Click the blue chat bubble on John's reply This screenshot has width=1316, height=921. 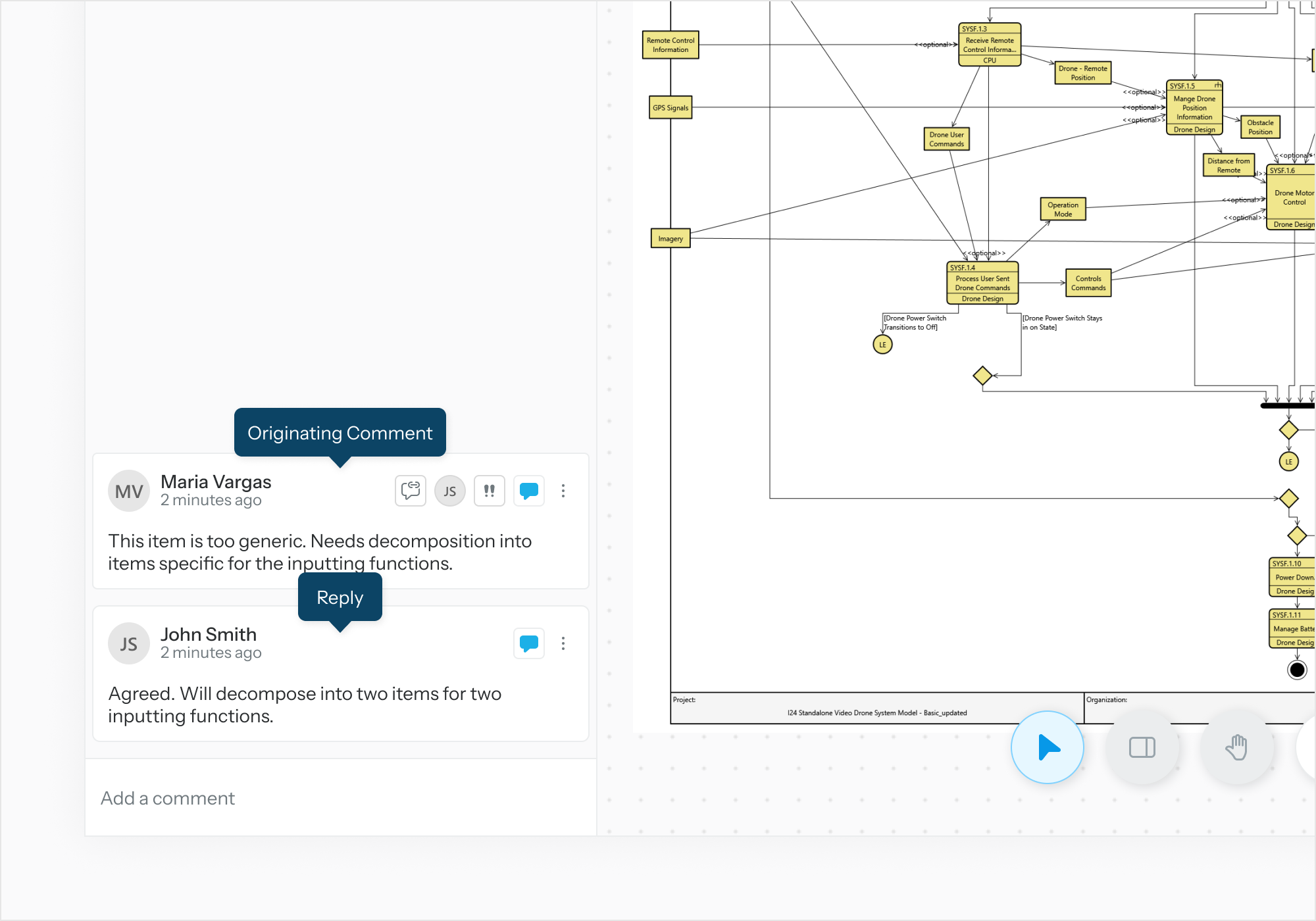click(529, 643)
